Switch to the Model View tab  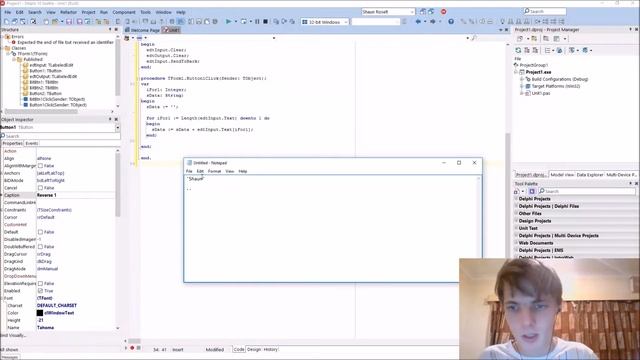[562, 175]
